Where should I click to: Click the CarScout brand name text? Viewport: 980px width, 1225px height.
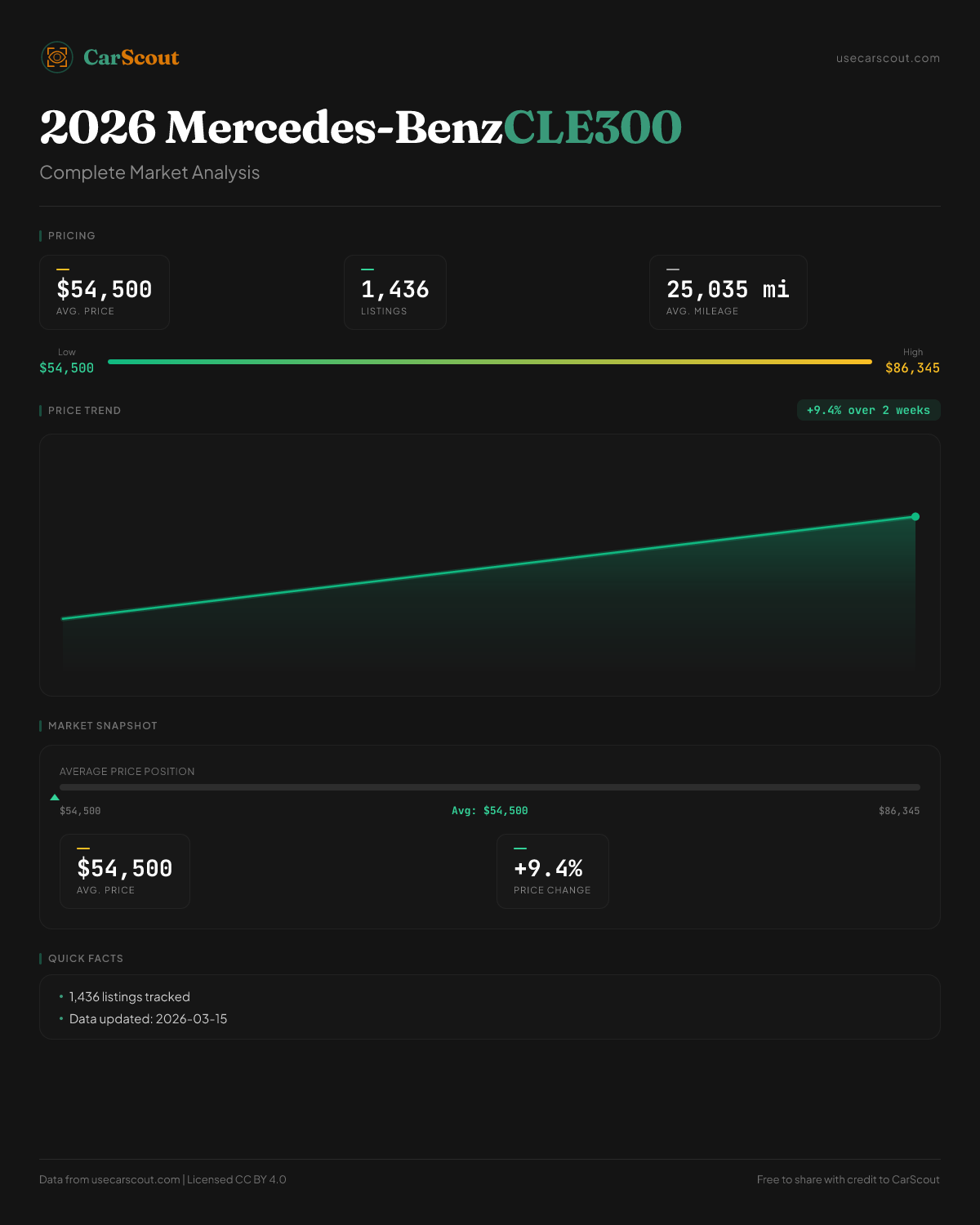[131, 57]
